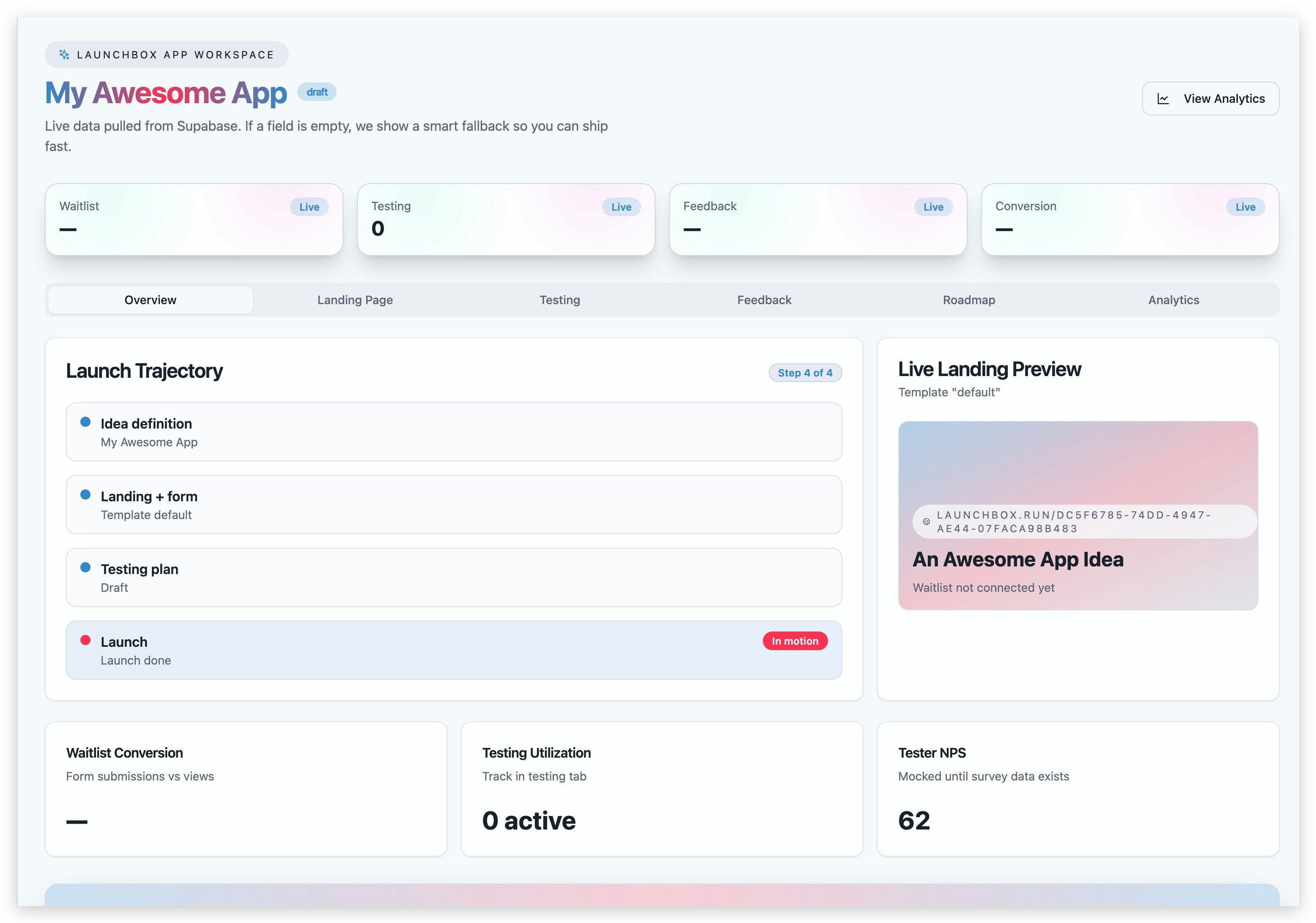Click the red dot beside the Launch step
This screenshot has width=1316, height=923.
tap(86, 640)
